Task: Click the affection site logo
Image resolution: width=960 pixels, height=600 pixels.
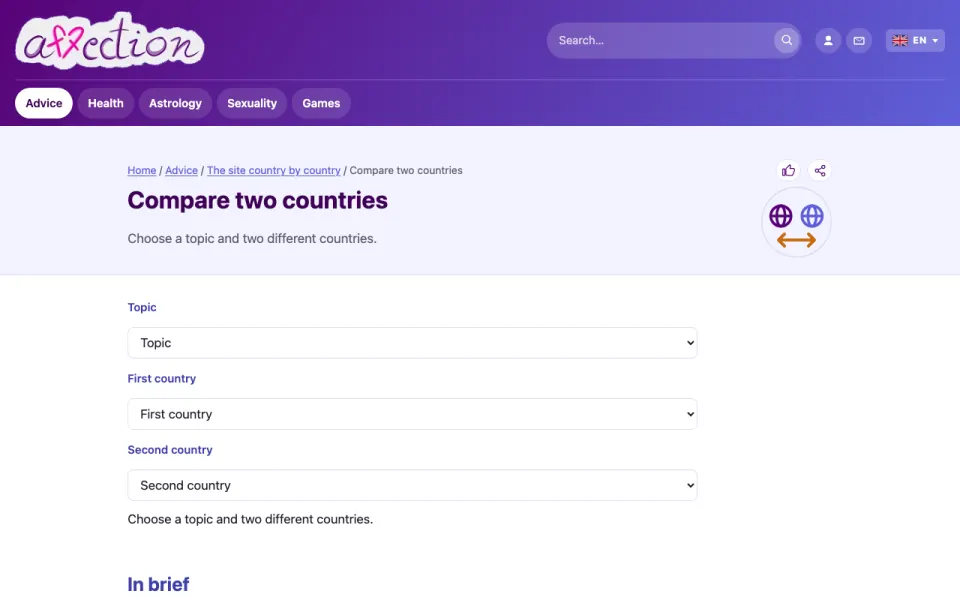Action: tap(110, 40)
